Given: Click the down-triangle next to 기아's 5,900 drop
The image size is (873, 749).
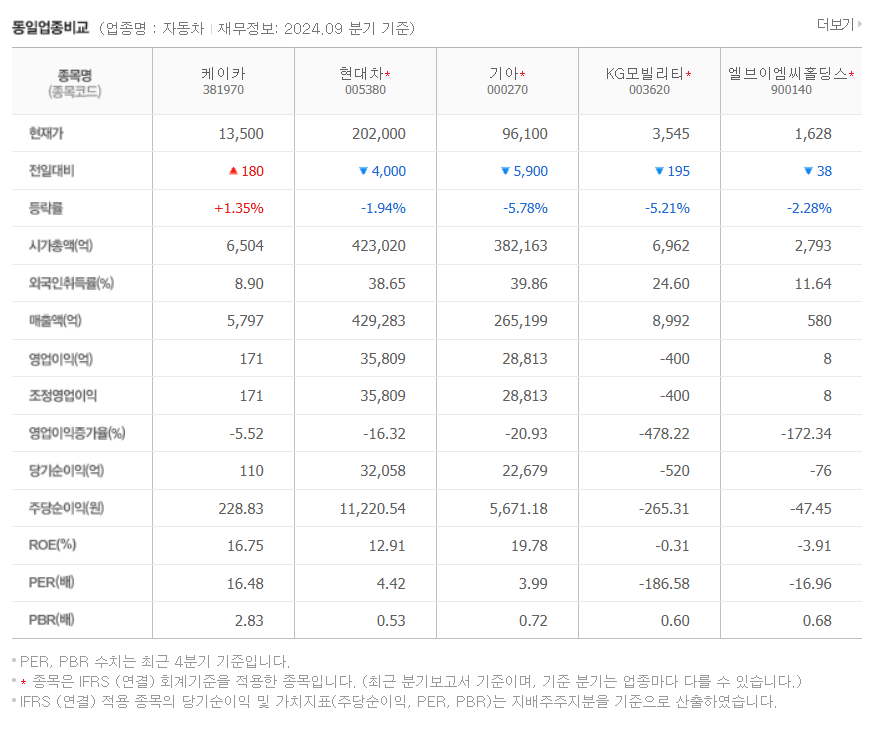Looking at the screenshot, I should tap(504, 171).
